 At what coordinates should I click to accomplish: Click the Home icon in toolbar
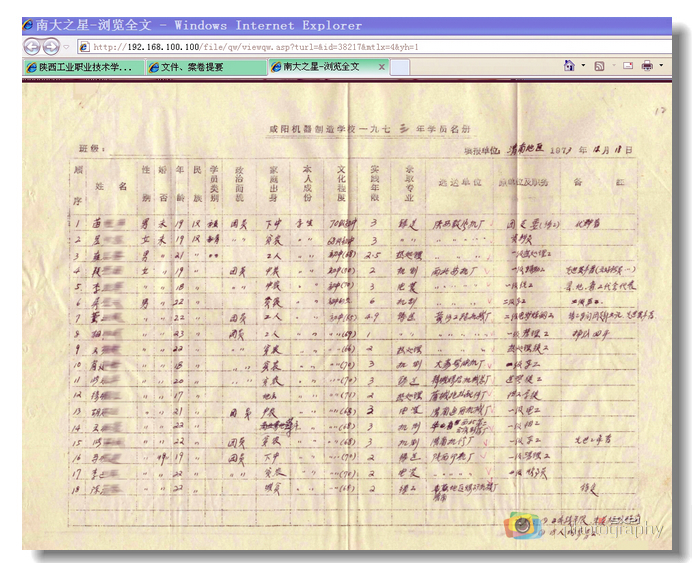pos(569,67)
